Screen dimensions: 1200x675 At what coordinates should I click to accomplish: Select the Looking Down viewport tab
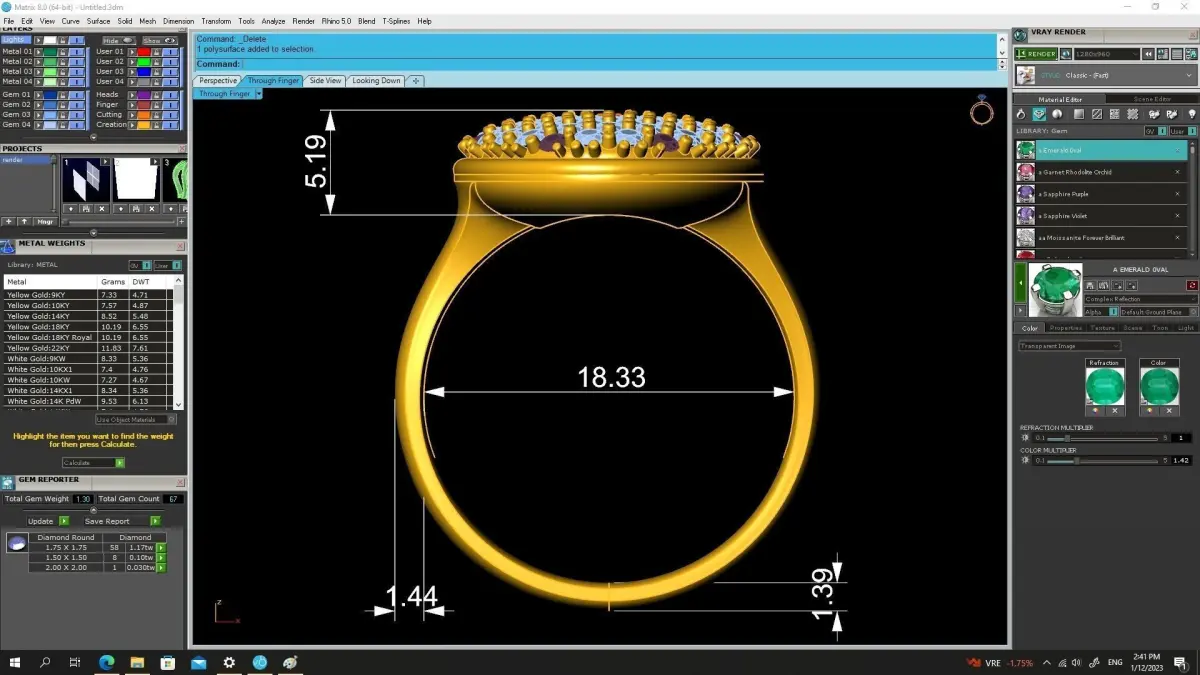tap(376, 81)
